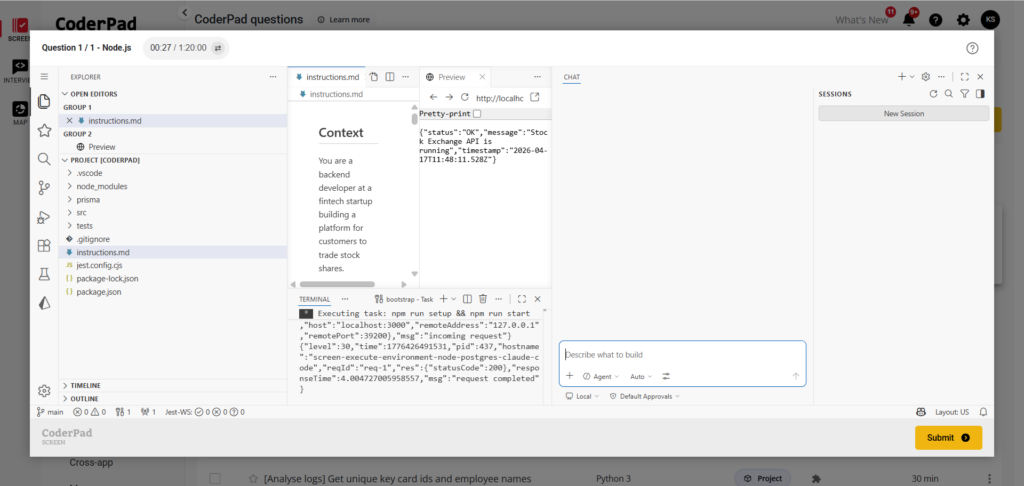Click the instructions.md horizontal scrollbar
Viewport: 1024px width, 486px height.
(x=337, y=284)
